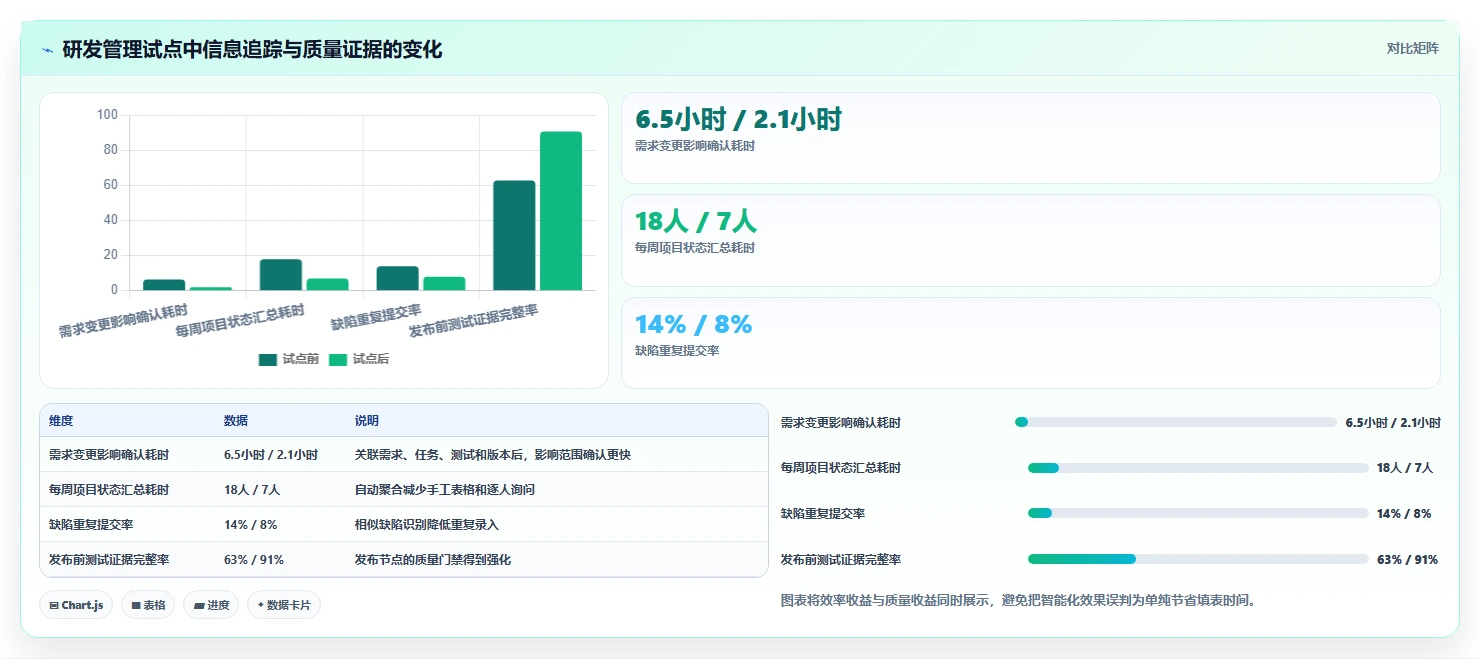Click the 试点前 bar for 缺陷重复提交率
Screen dimensions: 1480x659
pos(398,278)
